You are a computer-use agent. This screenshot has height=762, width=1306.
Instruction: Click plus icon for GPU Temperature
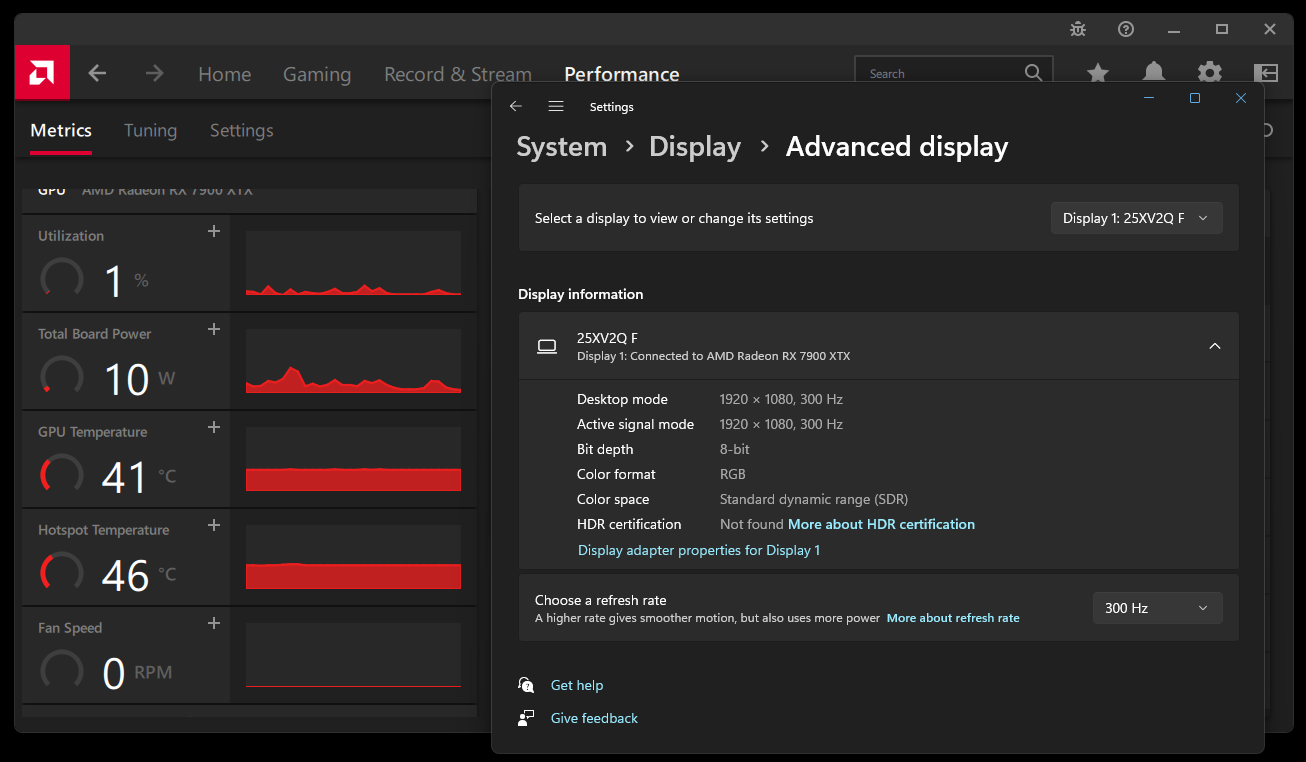click(x=213, y=428)
